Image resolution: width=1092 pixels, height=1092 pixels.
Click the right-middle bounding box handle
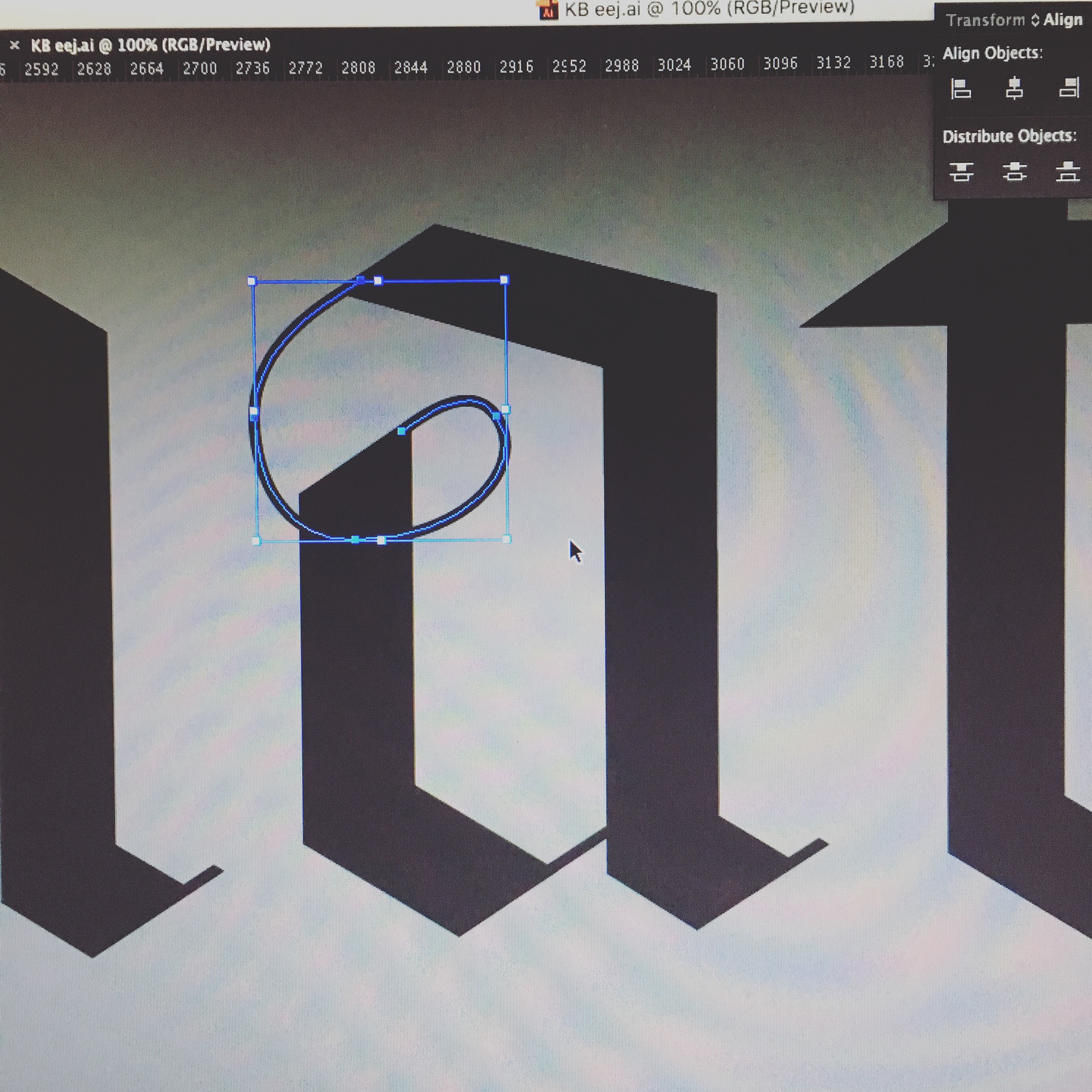point(506,409)
